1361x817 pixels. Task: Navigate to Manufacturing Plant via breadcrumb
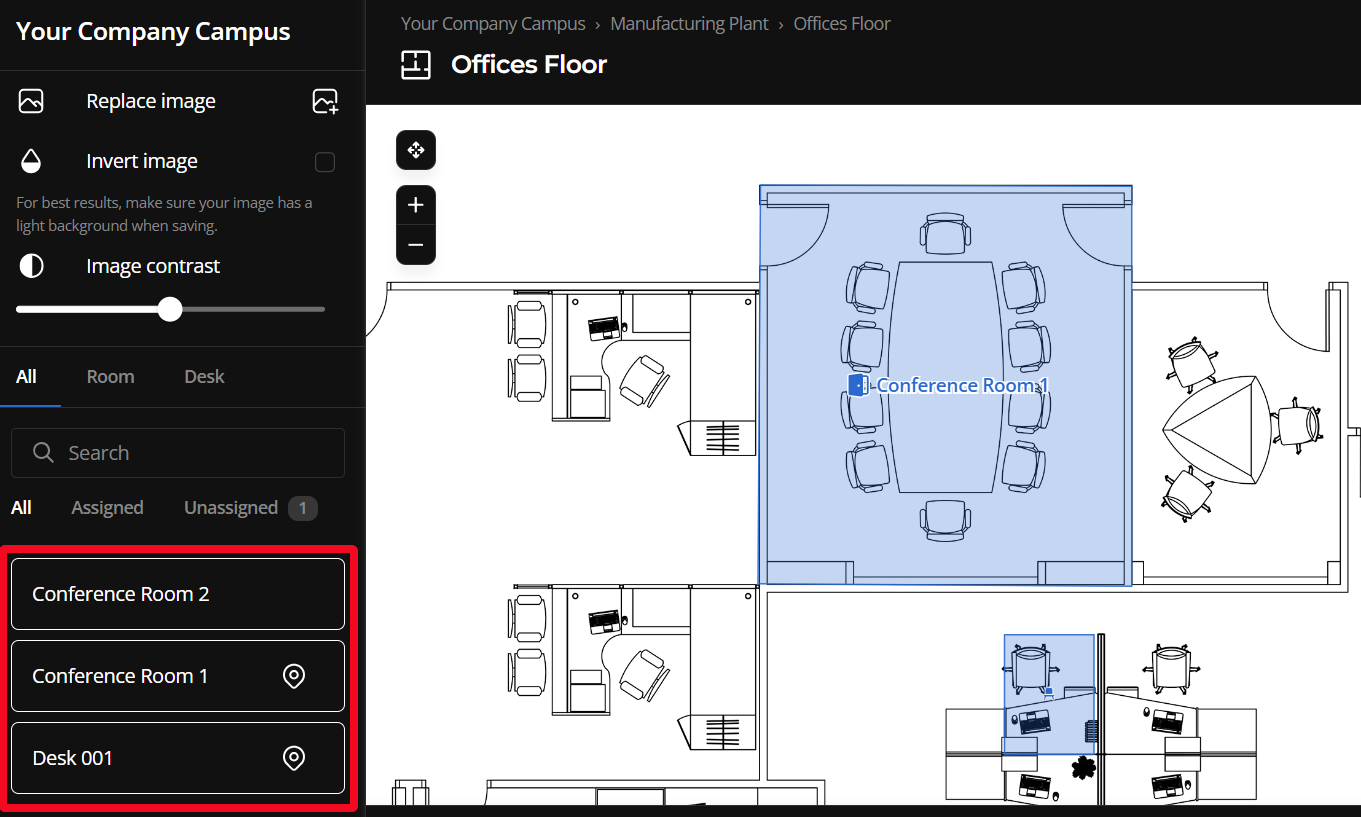click(x=689, y=23)
